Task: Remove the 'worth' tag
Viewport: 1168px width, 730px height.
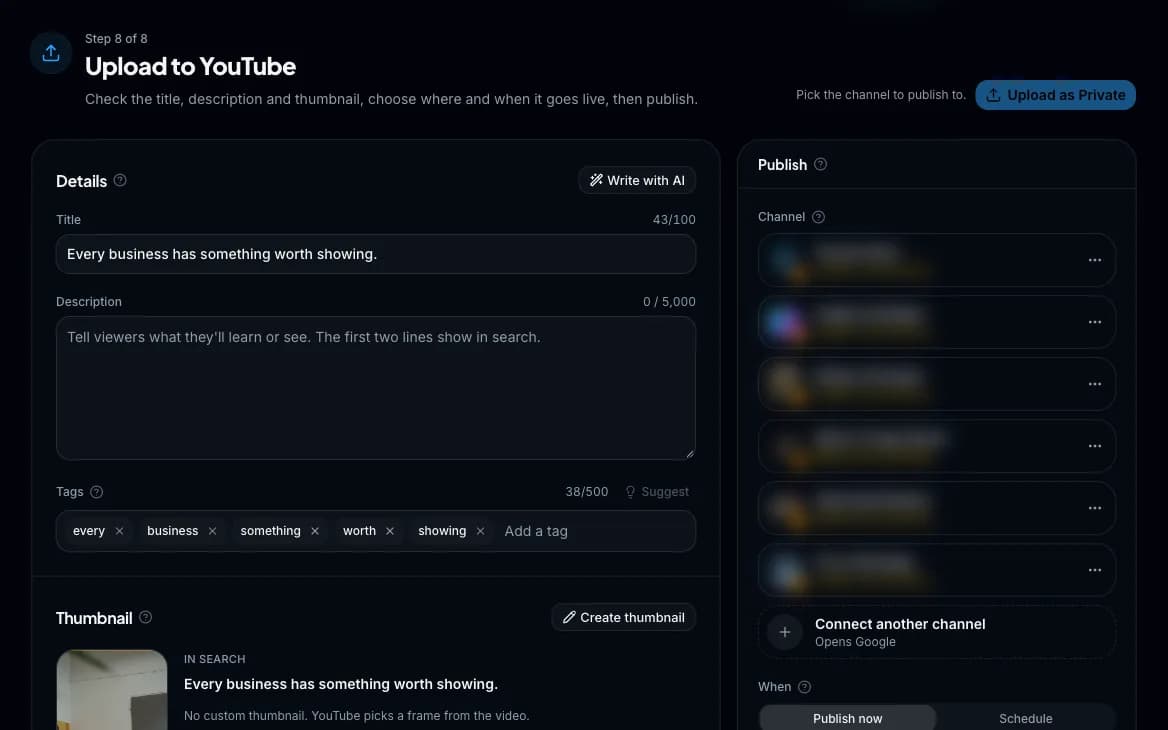Action: click(x=390, y=531)
